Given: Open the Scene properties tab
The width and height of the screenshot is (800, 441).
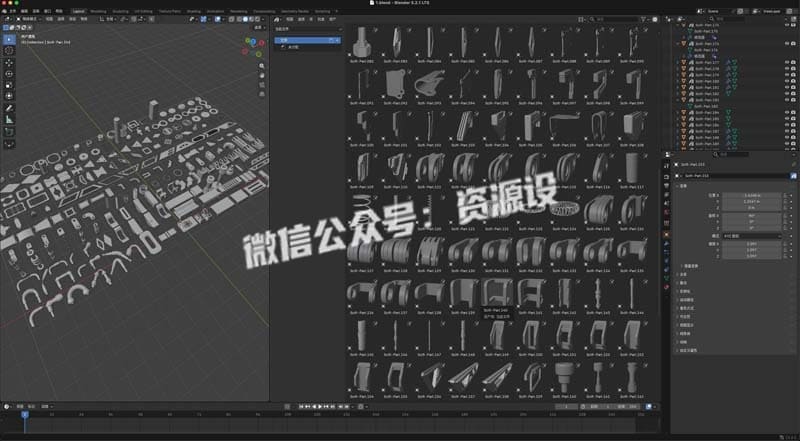Looking at the screenshot, I should [x=666, y=203].
